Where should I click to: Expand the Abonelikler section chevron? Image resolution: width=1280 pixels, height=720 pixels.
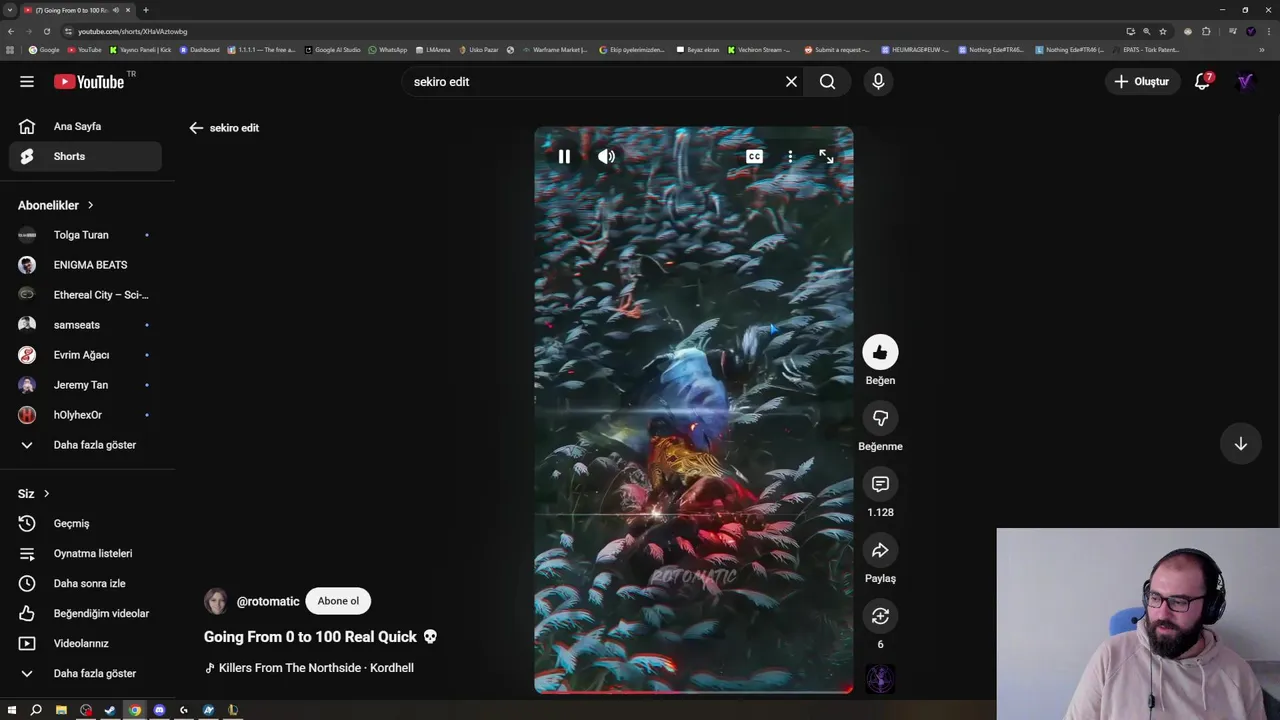[x=90, y=205]
